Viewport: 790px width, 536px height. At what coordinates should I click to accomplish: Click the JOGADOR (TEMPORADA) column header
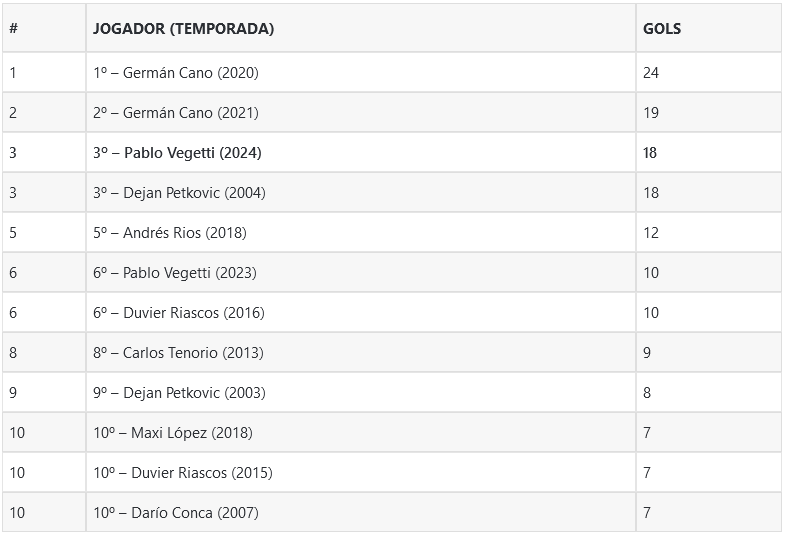click(x=183, y=29)
